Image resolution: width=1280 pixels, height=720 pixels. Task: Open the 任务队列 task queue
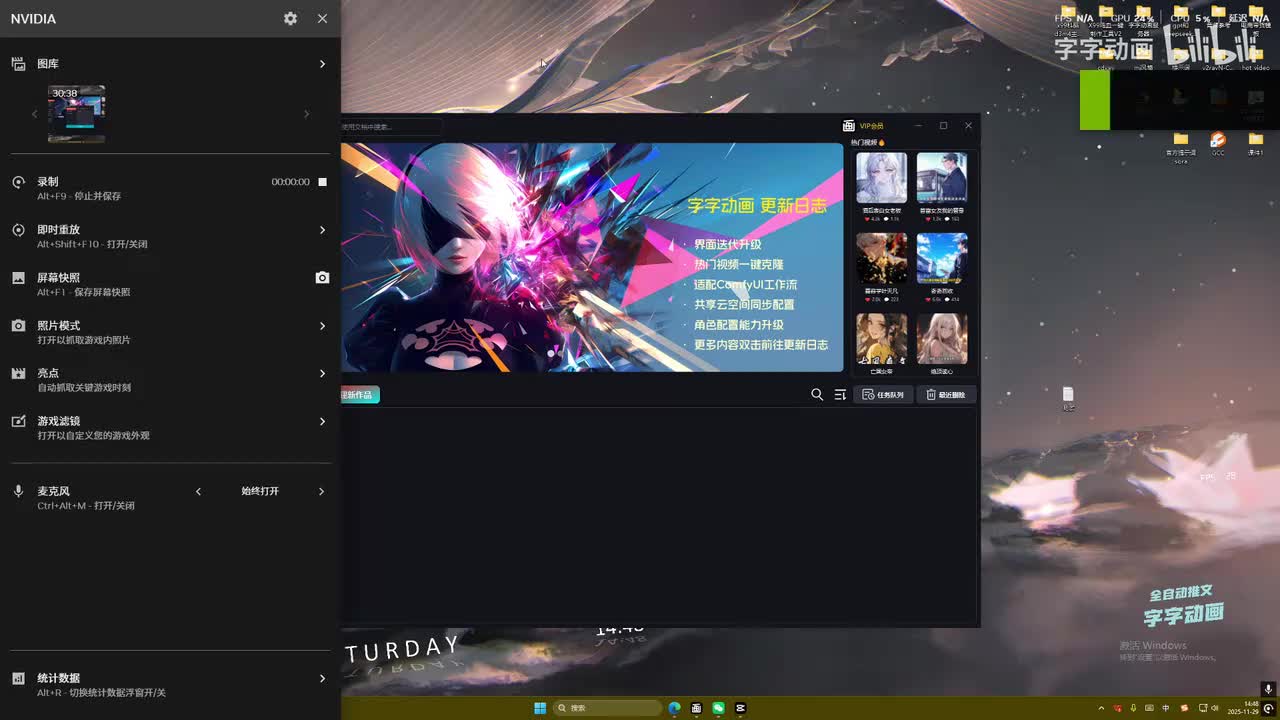click(x=883, y=395)
